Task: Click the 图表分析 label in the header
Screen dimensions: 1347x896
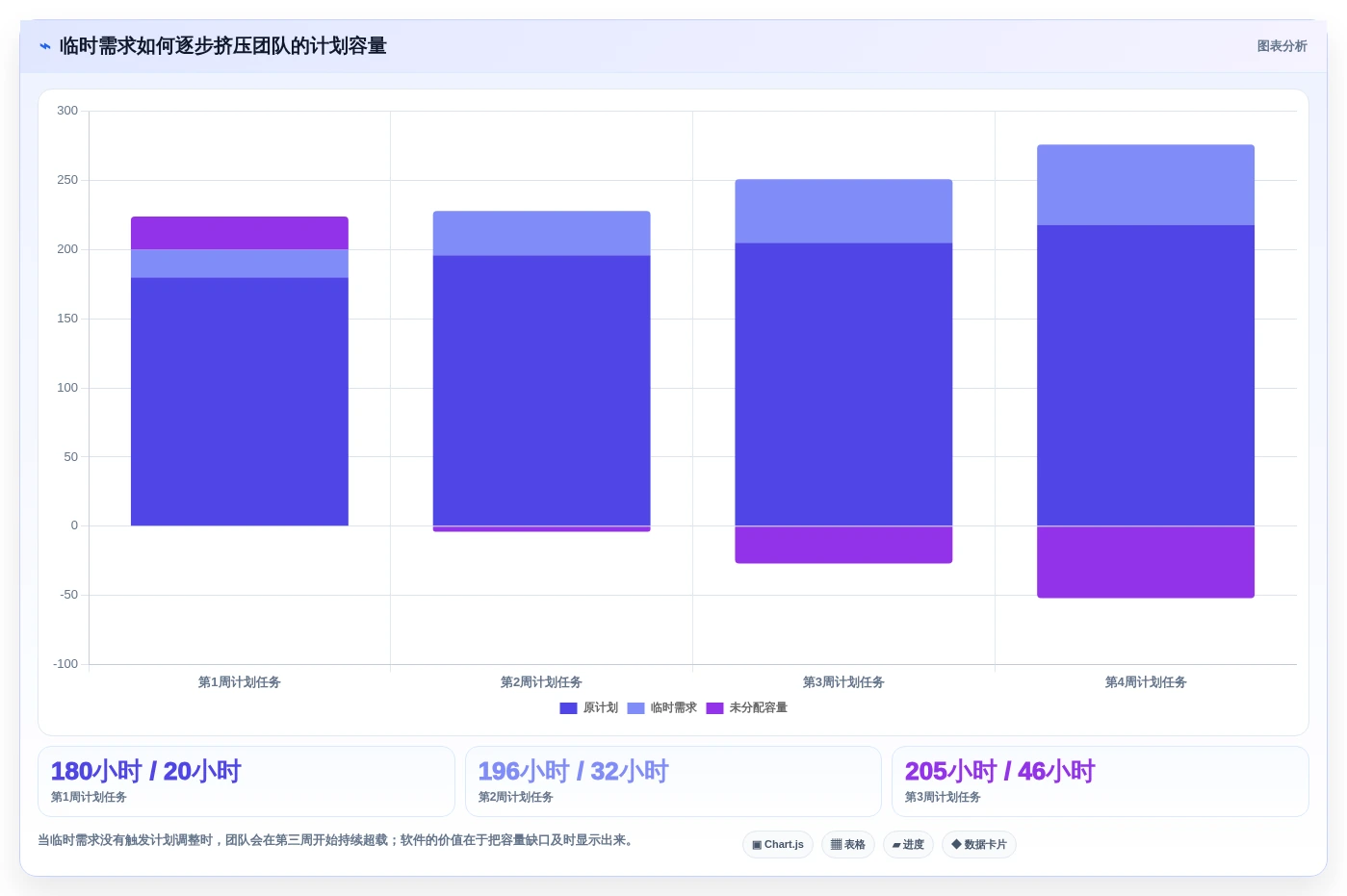Action: coord(1282,46)
